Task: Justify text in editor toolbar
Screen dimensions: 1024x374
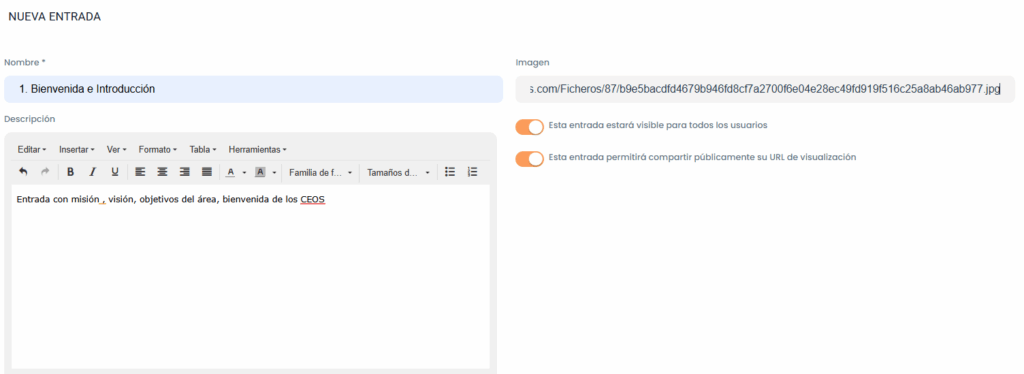Action: (207, 172)
